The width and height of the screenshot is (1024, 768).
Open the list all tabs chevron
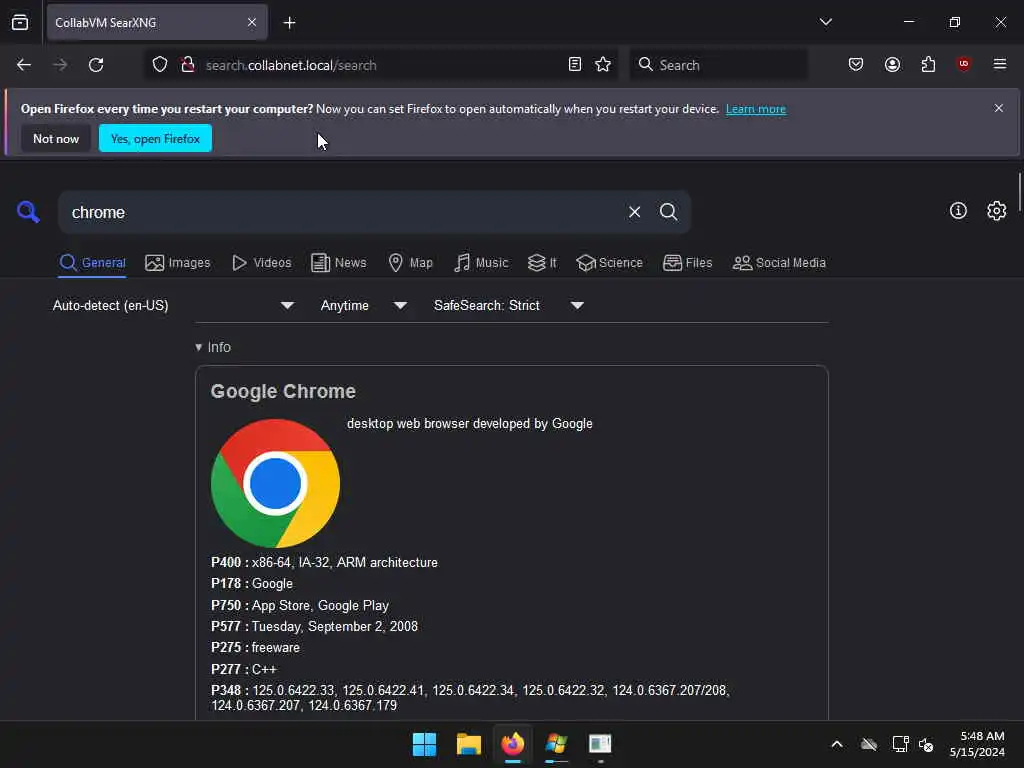click(x=825, y=22)
